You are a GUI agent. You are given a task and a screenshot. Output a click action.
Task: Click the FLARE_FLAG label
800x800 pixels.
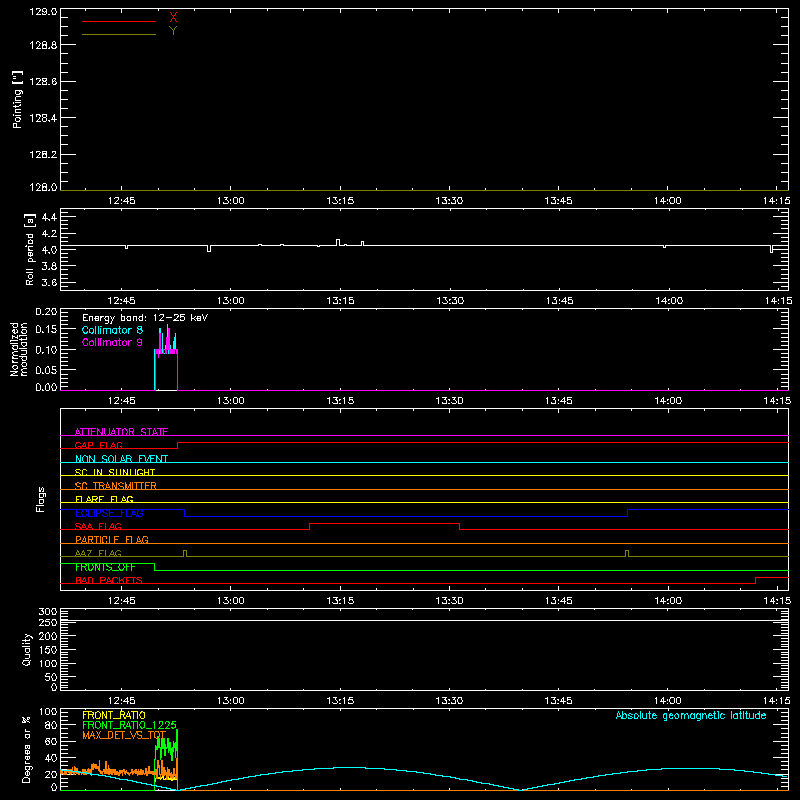click(x=104, y=499)
